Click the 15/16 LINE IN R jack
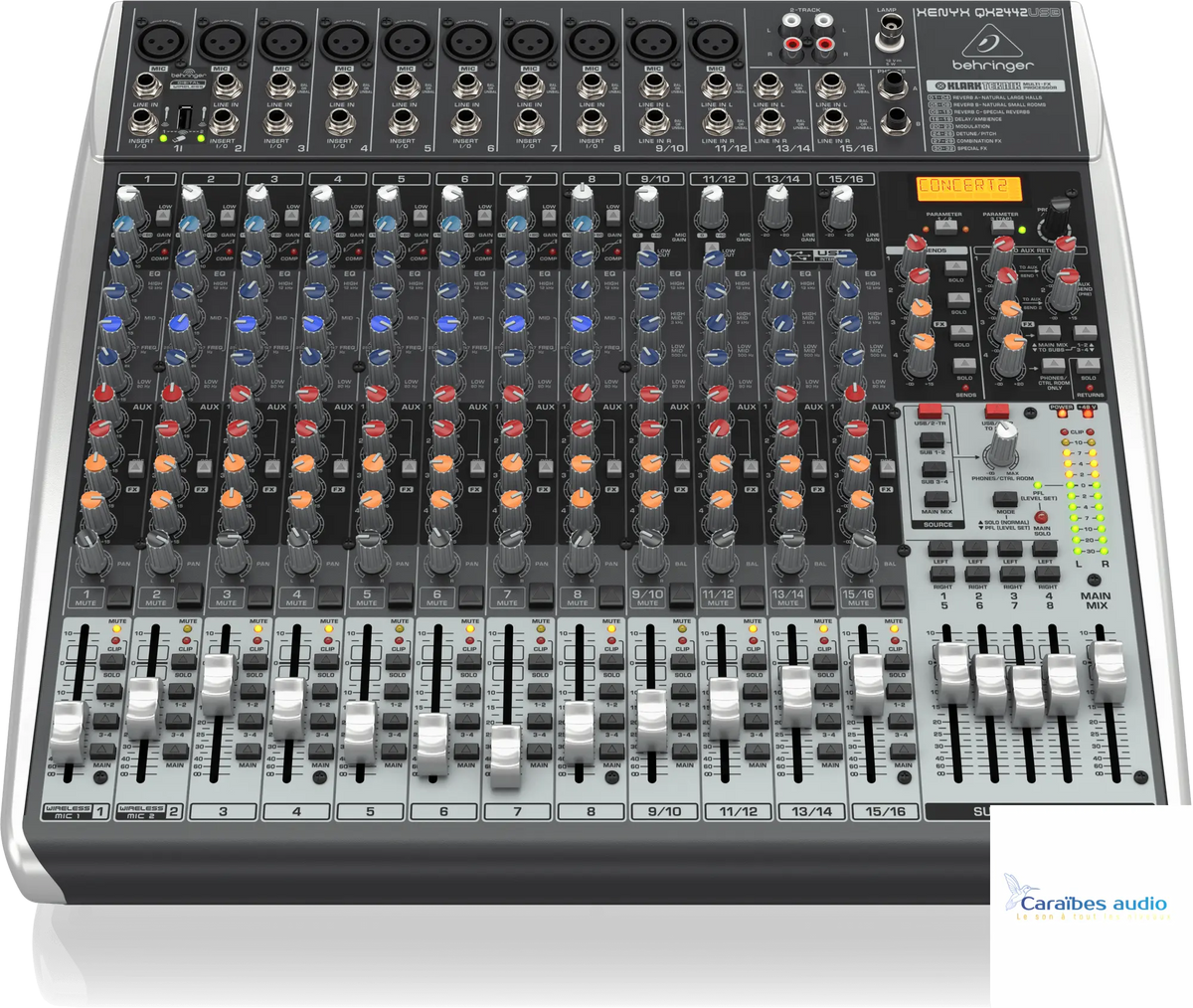The width and height of the screenshot is (1193, 1008). [x=831, y=122]
